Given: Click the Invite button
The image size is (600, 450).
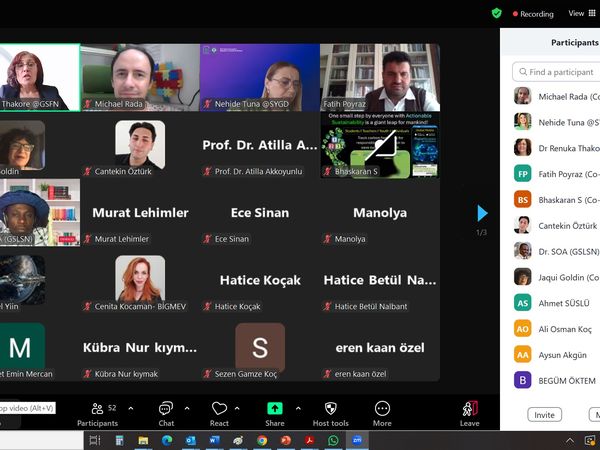Looking at the screenshot, I should [x=545, y=415].
